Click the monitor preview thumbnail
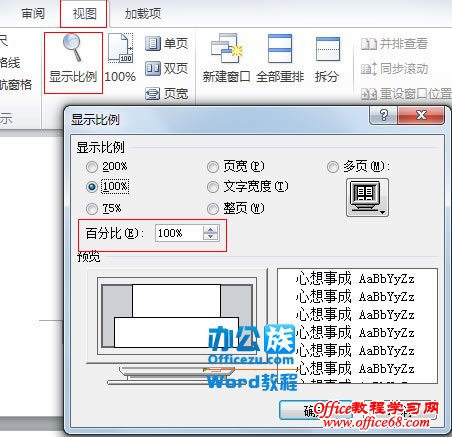 pyautogui.click(x=177, y=327)
